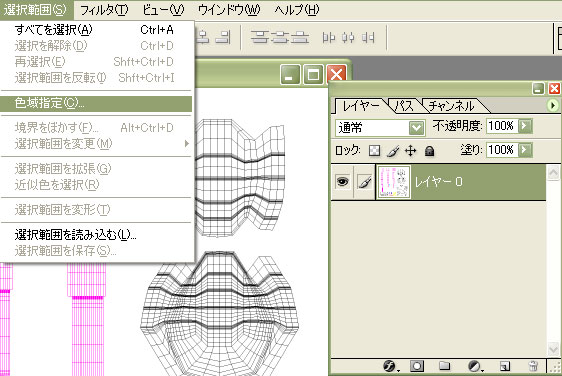The height and width of the screenshot is (376, 562).
Task: Add a layer style with the f icon
Action: click(x=389, y=366)
